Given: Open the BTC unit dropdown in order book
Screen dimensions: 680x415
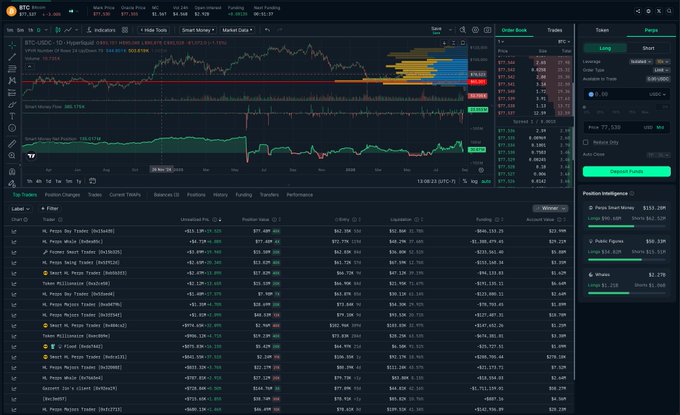Looking at the screenshot, I should [x=564, y=42].
